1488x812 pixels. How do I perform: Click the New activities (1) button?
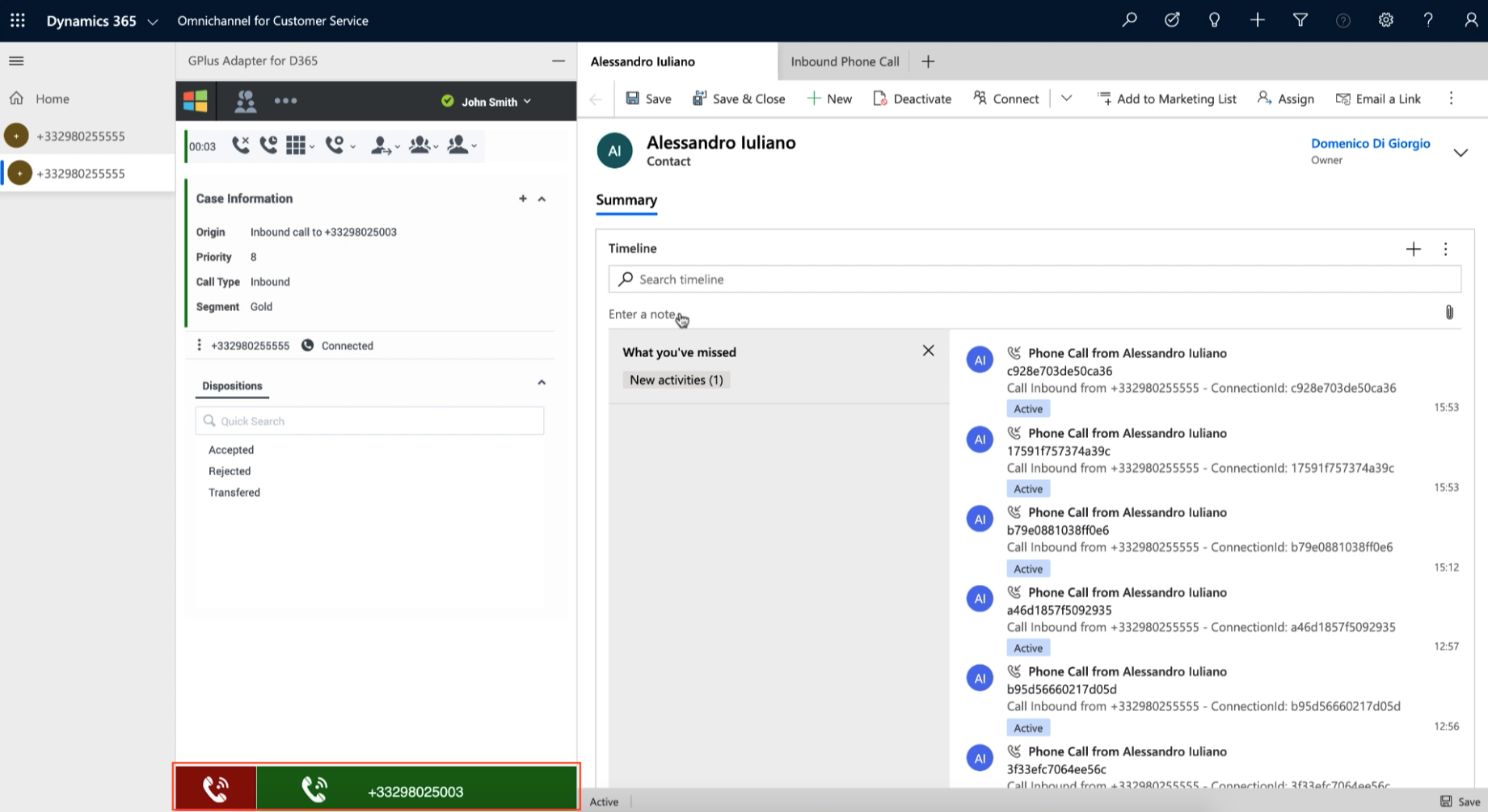[677, 380]
